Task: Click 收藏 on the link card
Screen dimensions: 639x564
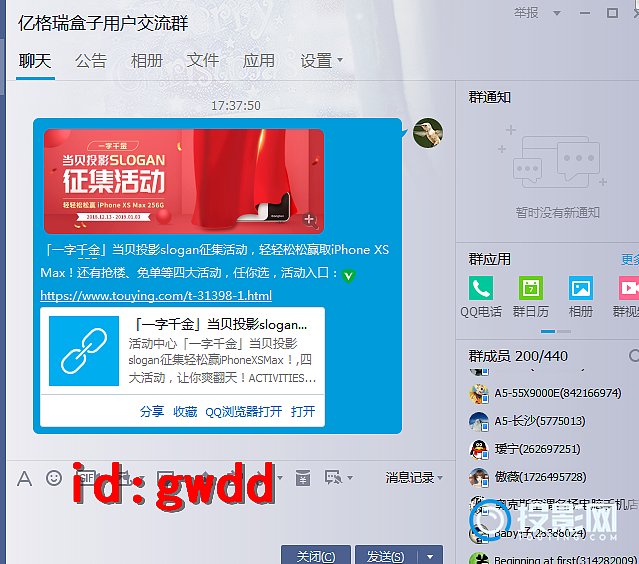Action: pyautogui.click(x=185, y=412)
